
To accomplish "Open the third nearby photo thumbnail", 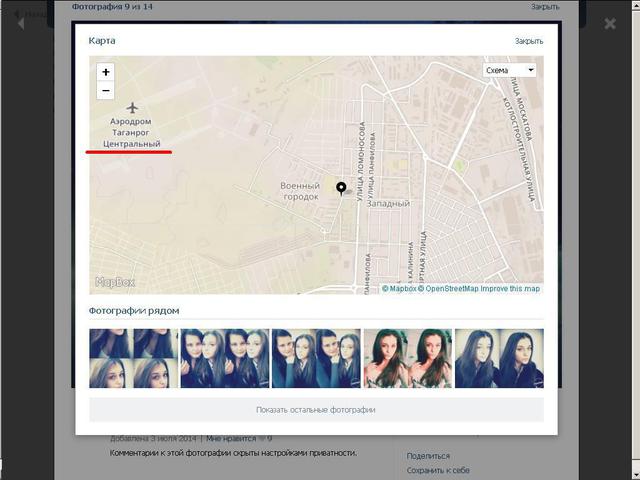I will tap(316, 358).
